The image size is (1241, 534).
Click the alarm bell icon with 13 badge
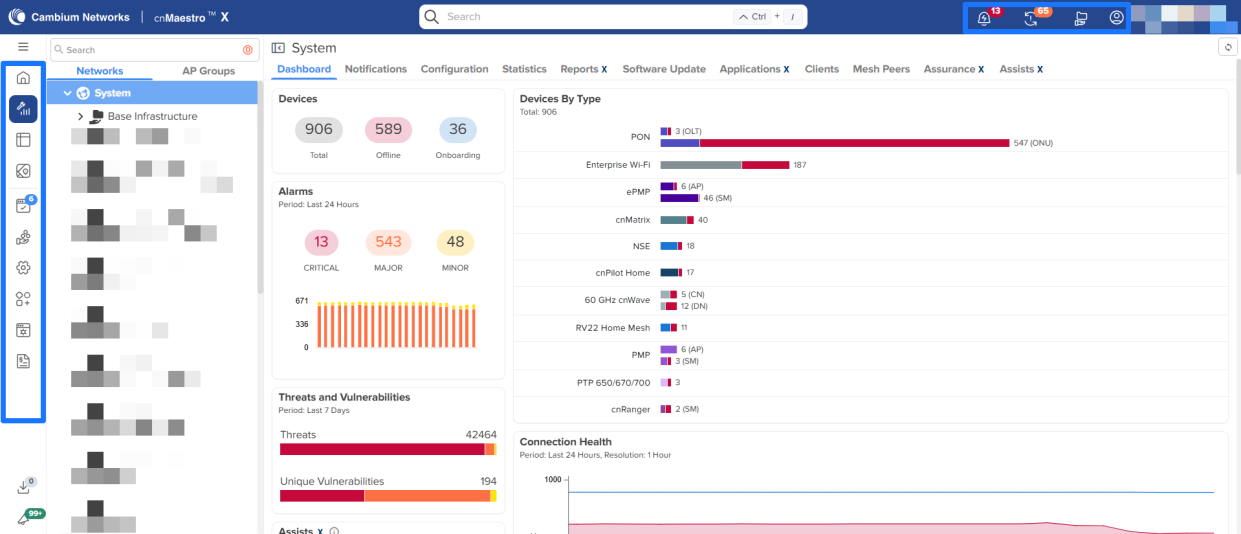[984, 18]
